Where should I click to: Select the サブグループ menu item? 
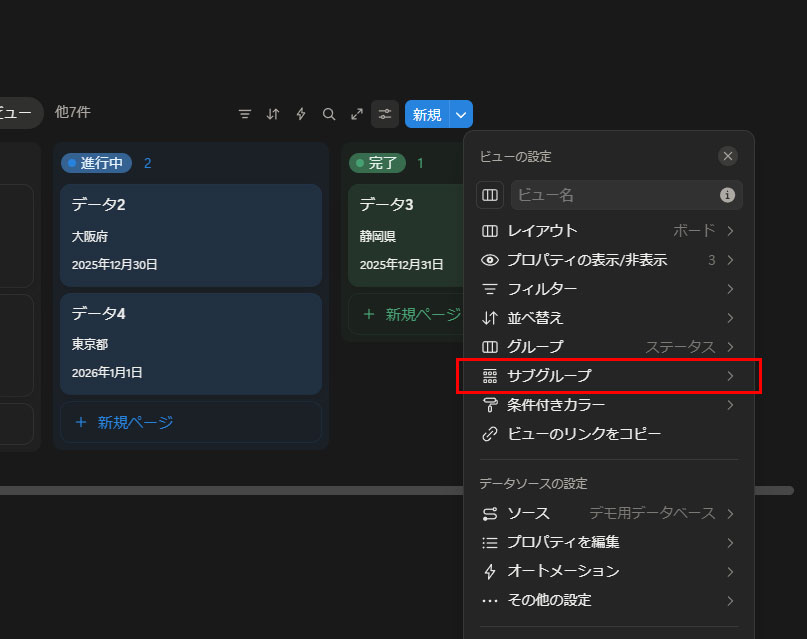[608, 376]
